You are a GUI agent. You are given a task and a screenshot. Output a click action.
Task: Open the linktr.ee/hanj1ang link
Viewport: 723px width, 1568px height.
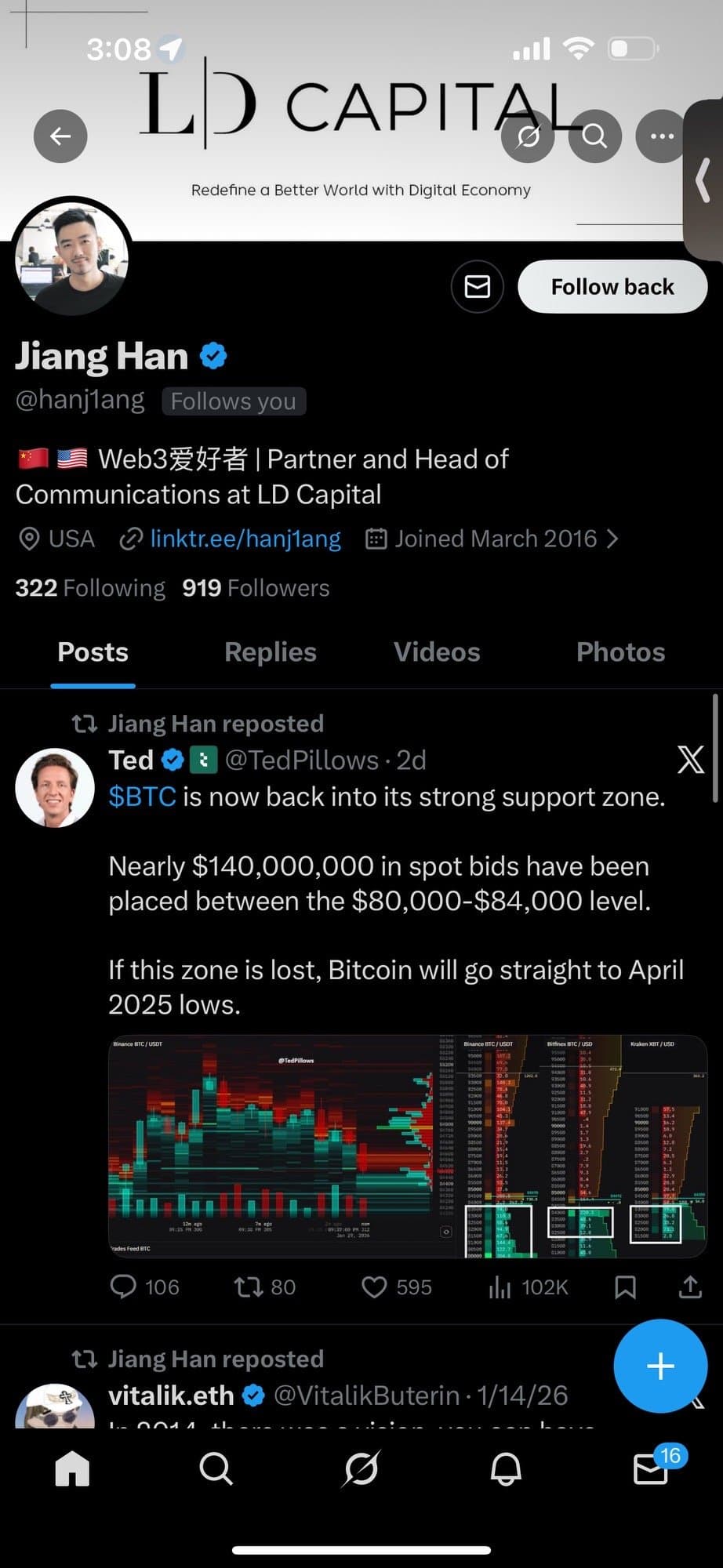coord(245,539)
